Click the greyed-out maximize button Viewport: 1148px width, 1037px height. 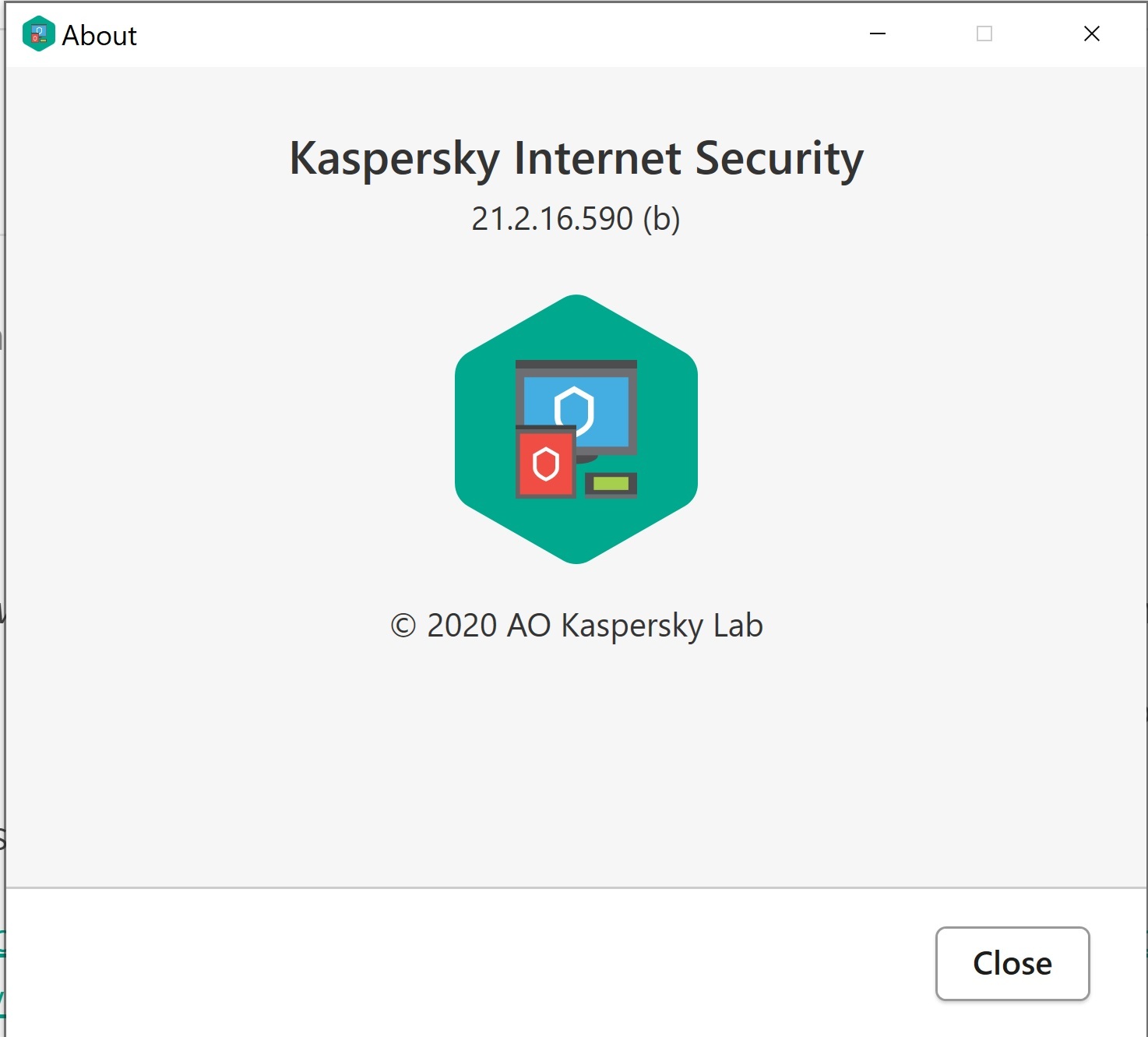(984, 34)
